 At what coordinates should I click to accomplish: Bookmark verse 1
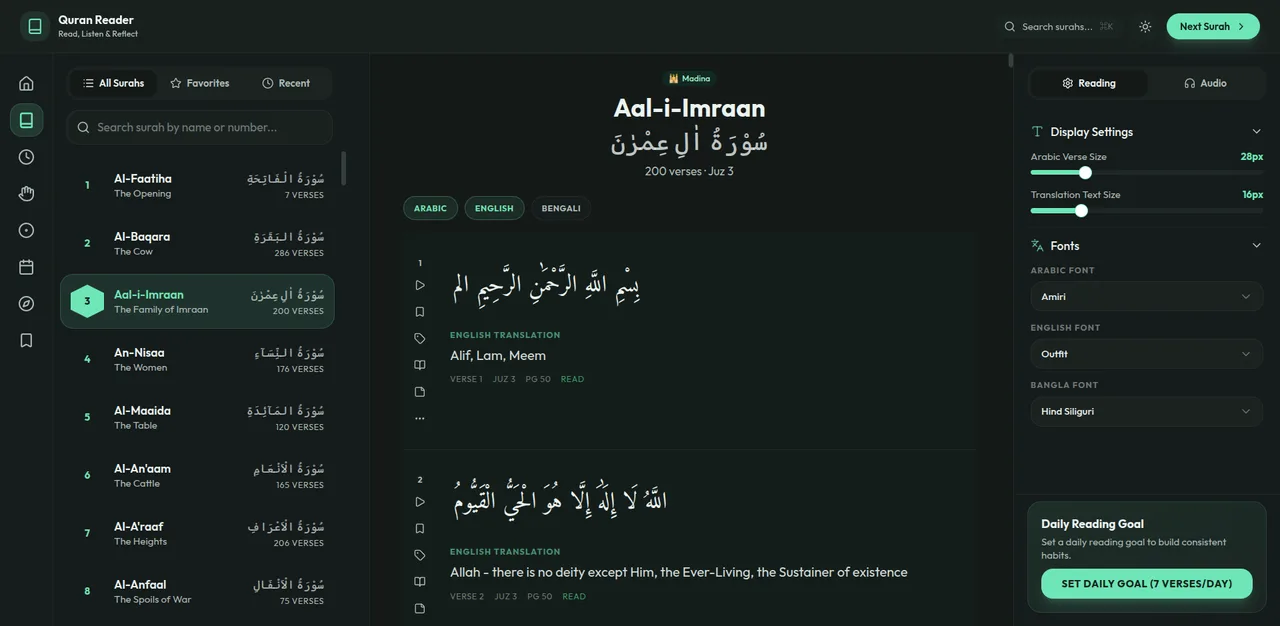[420, 312]
